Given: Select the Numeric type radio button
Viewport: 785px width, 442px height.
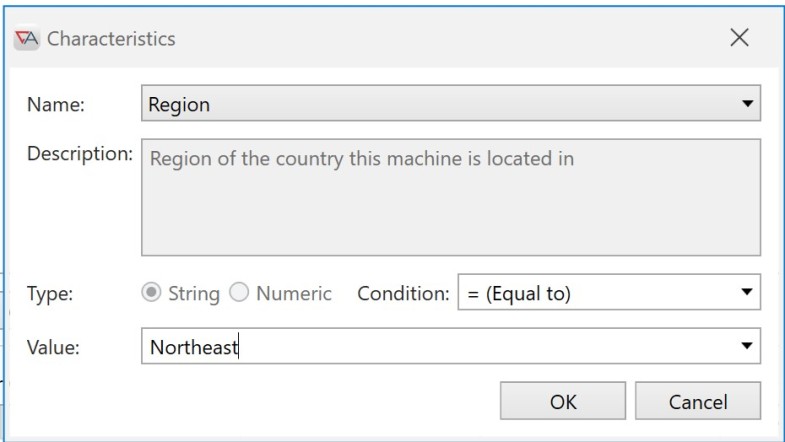Looking at the screenshot, I should [x=239, y=292].
